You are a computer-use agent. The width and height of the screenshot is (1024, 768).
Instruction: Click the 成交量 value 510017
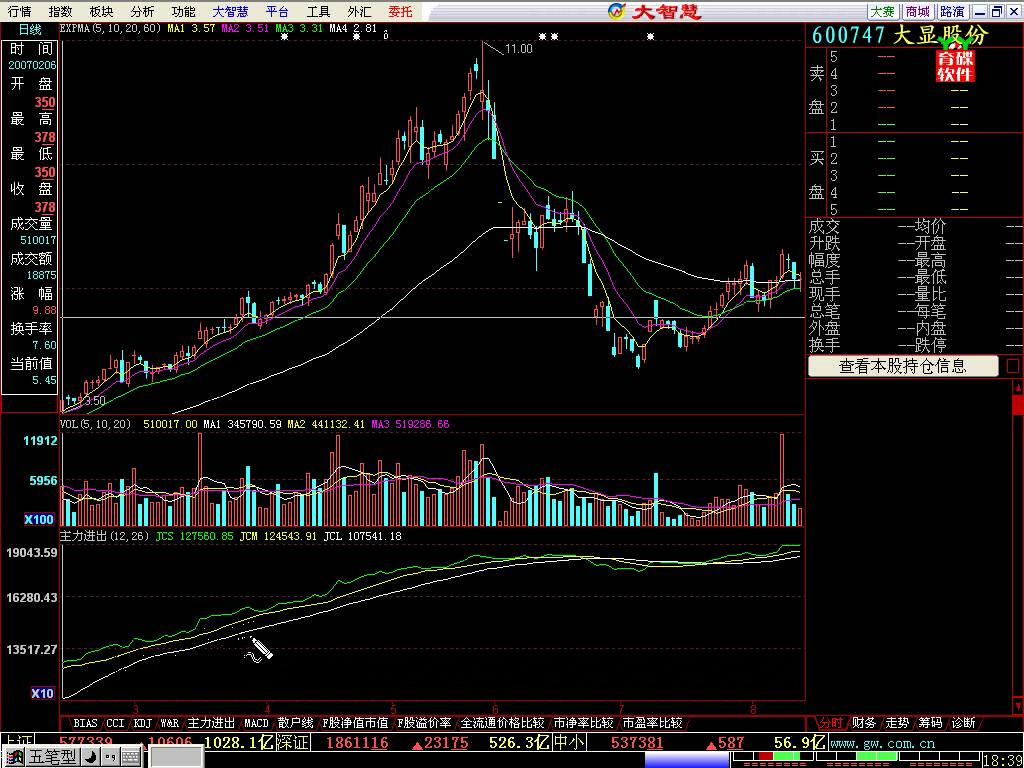tap(38, 240)
